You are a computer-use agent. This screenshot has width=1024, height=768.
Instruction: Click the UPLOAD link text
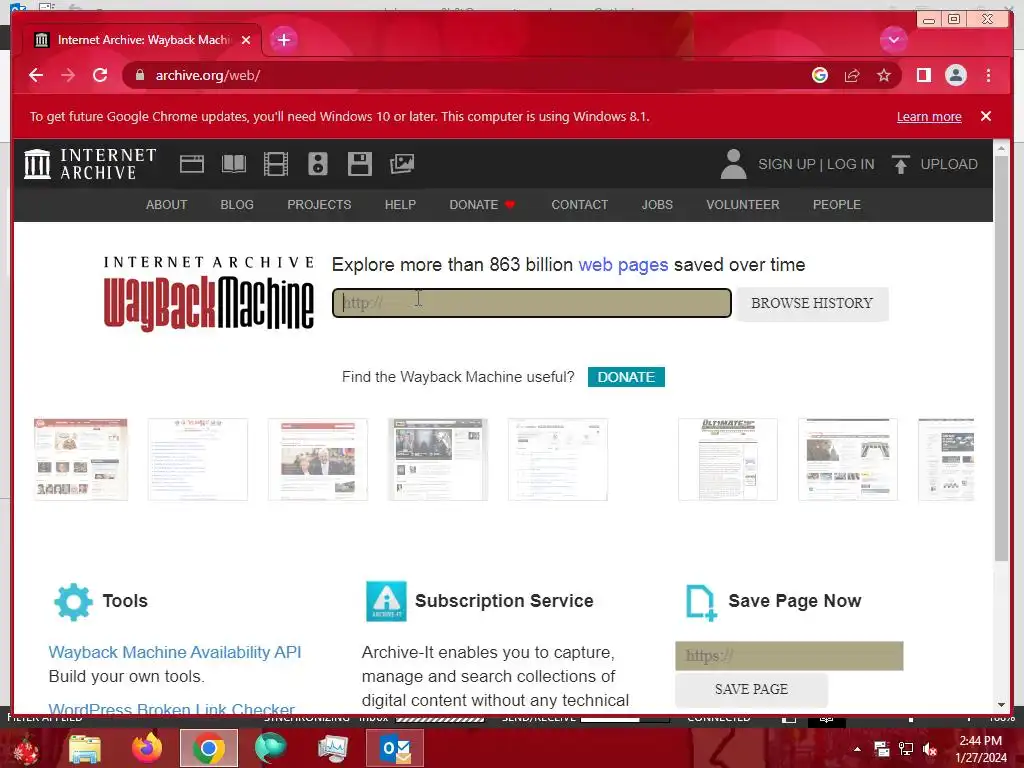tap(949, 164)
